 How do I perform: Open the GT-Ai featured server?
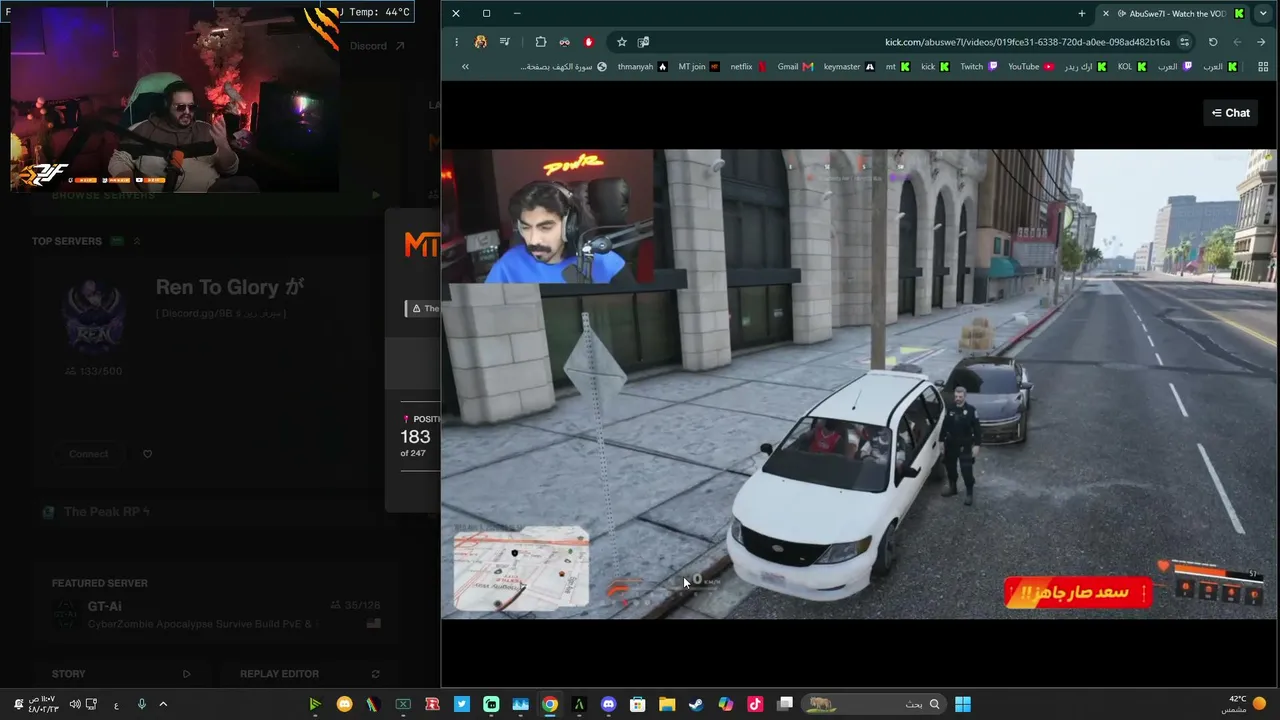coord(217,615)
